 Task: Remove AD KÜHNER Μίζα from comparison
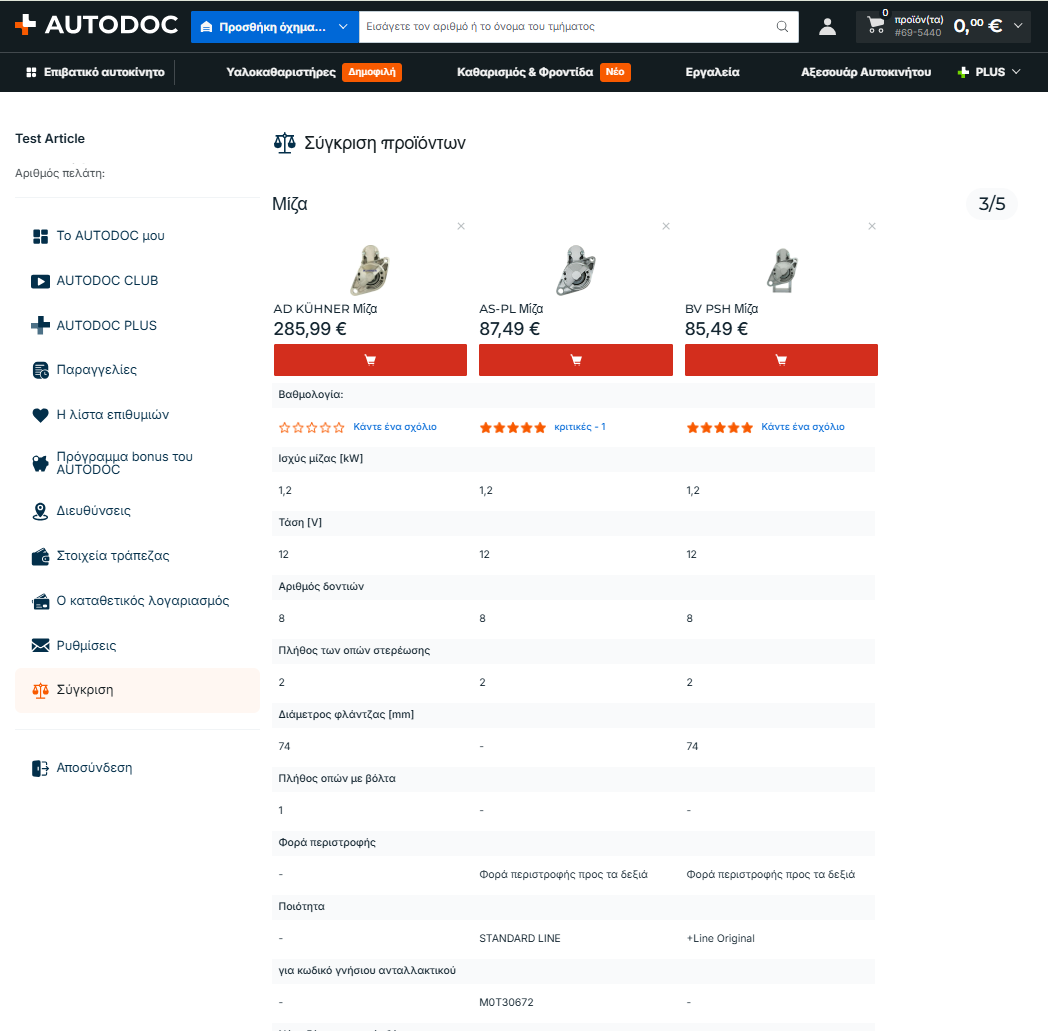tap(461, 226)
